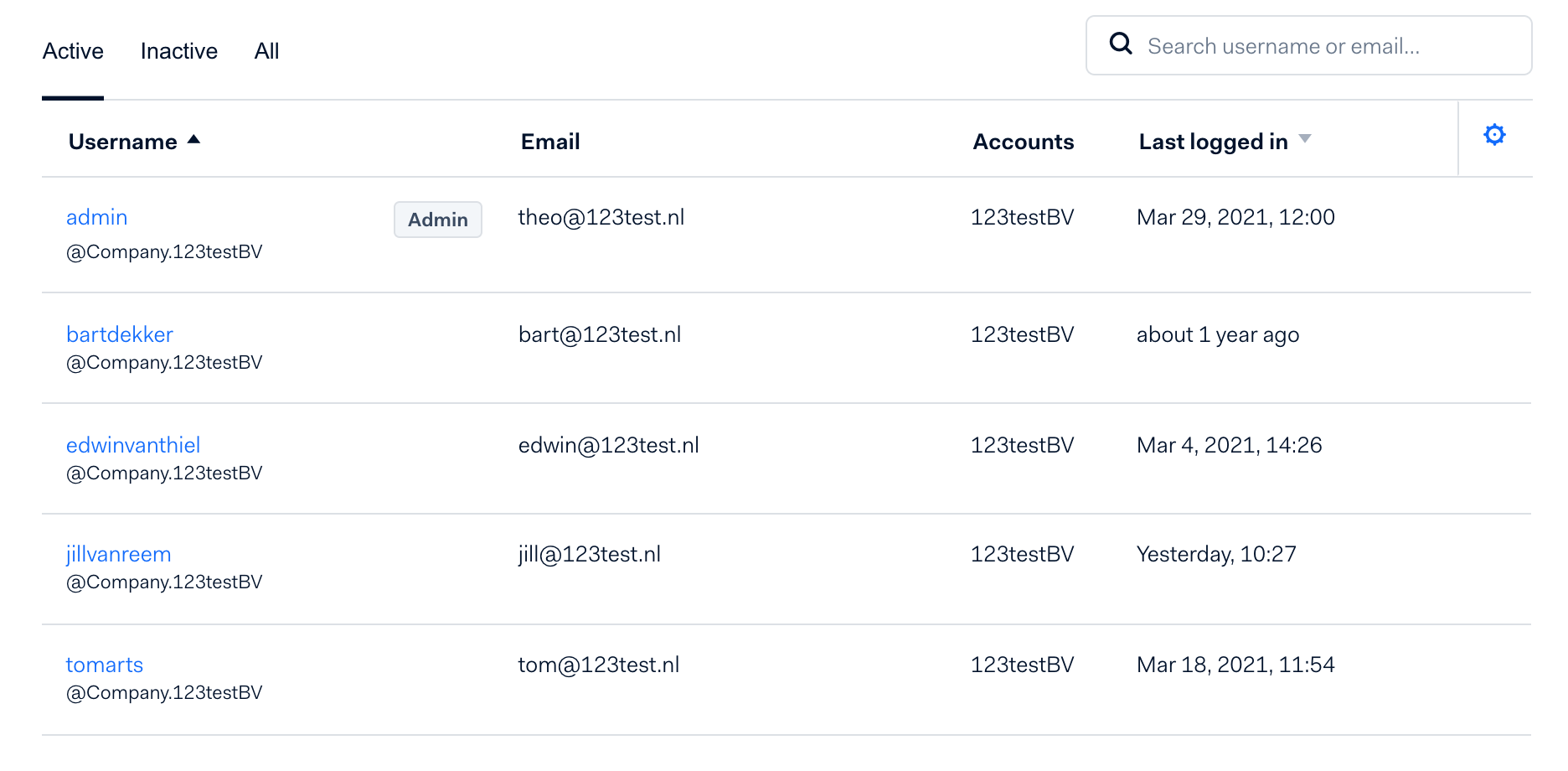Sort by the Username column header
The height and width of the screenshot is (771, 1568).
[x=122, y=142]
